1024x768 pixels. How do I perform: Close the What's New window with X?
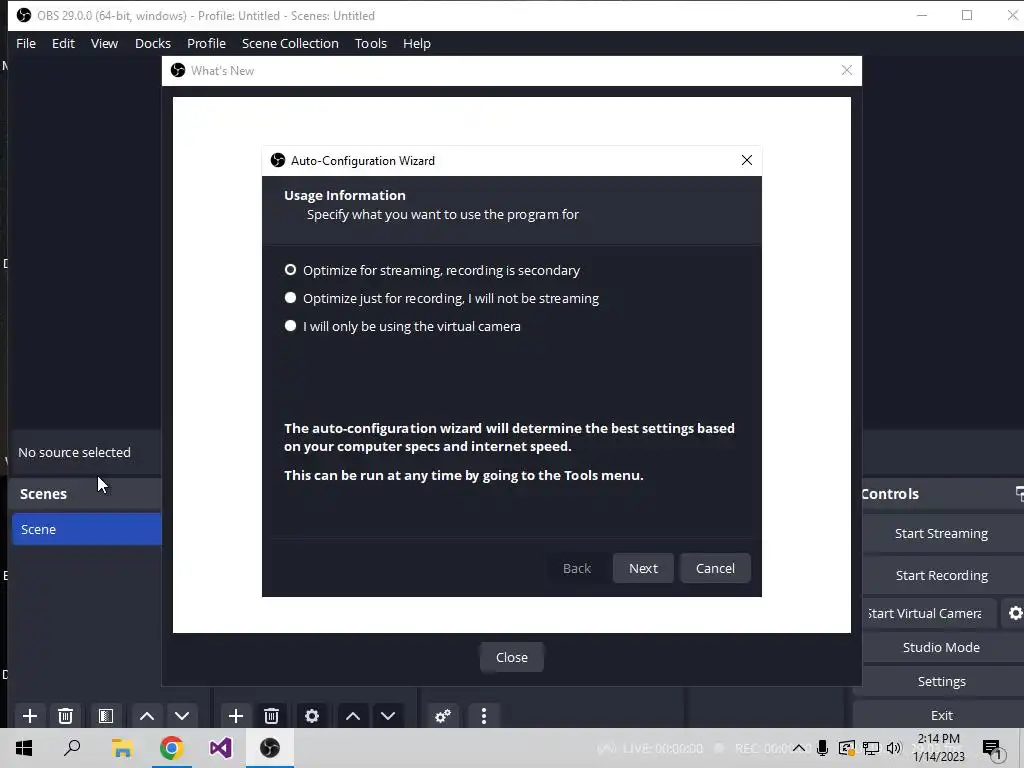[846, 71]
